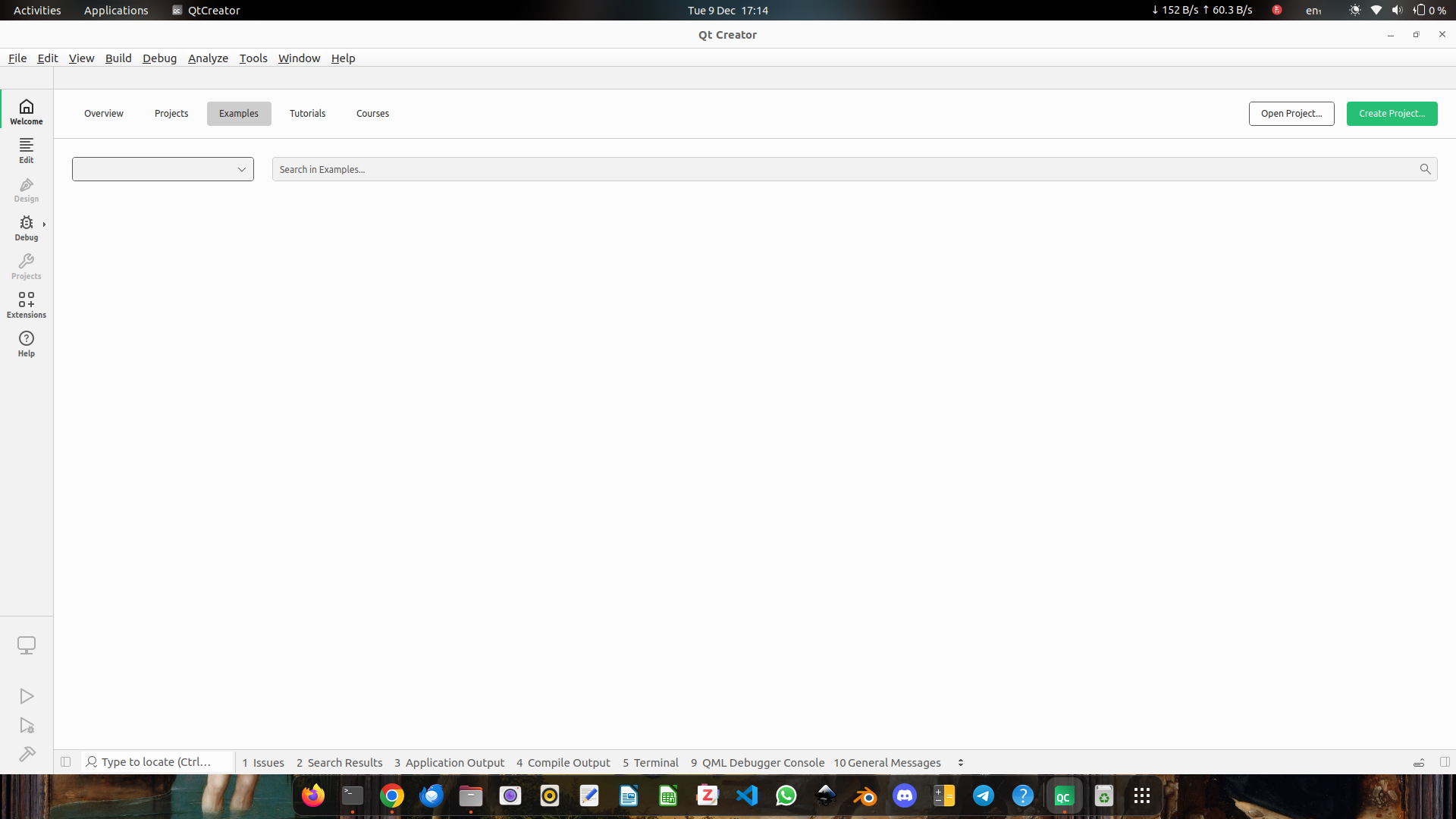Viewport: 1456px width, 819px height.
Task: Open the Window menu
Action: coord(299,58)
